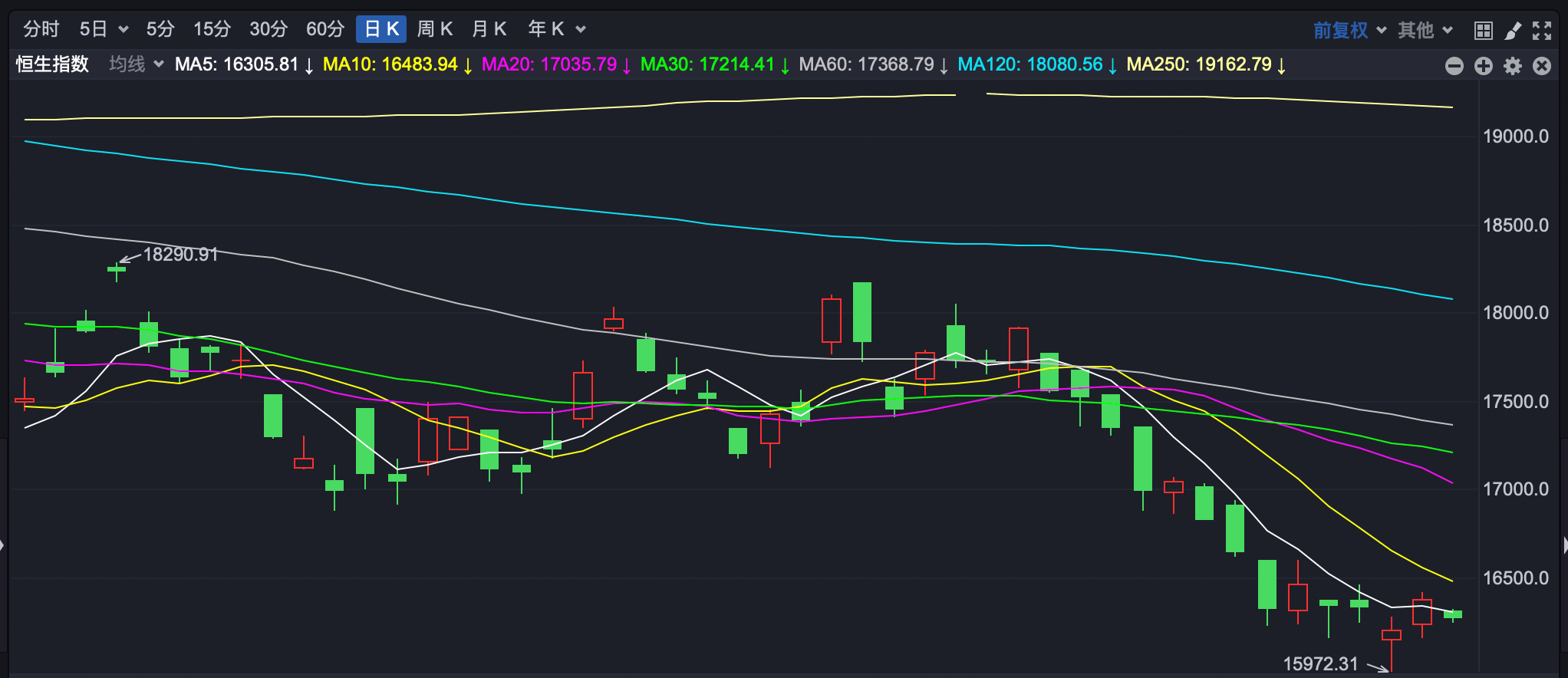This screenshot has width=1568, height=678.
Task: Switch to the 分时 intraday view
Action: click(41, 29)
